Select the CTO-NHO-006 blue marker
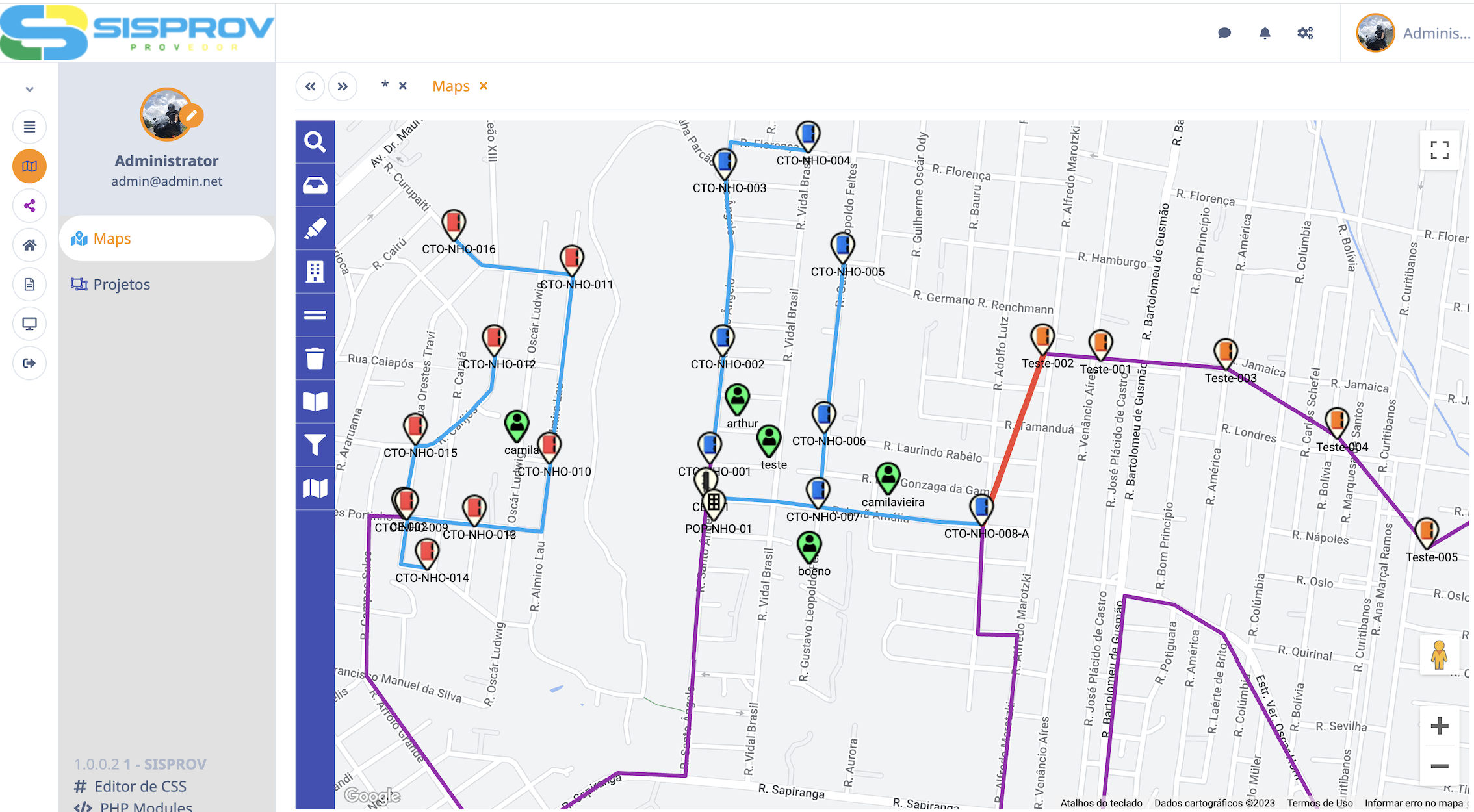Image resolution: width=1474 pixels, height=812 pixels. [x=824, y=416]
